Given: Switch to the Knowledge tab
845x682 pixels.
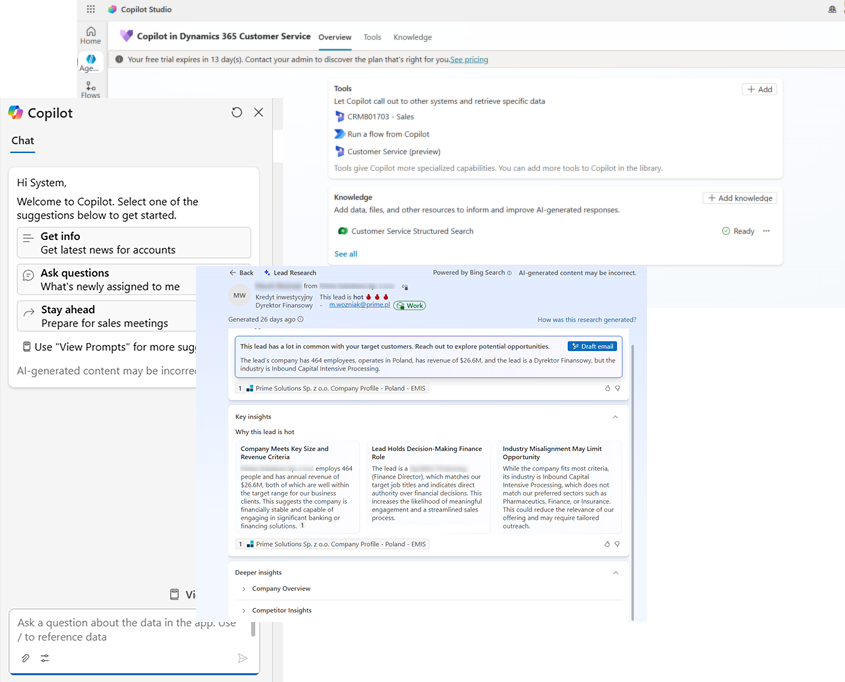Looking at the screenshot, I should [412, 37].
